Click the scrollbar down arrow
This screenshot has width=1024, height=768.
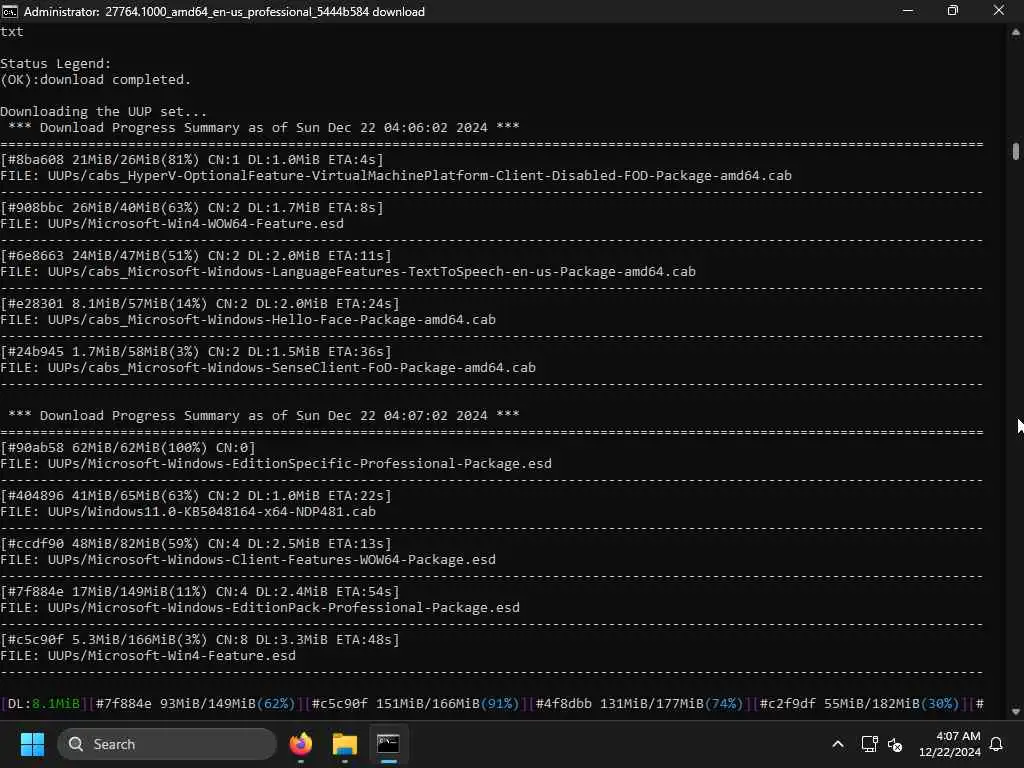point(1016,711)
